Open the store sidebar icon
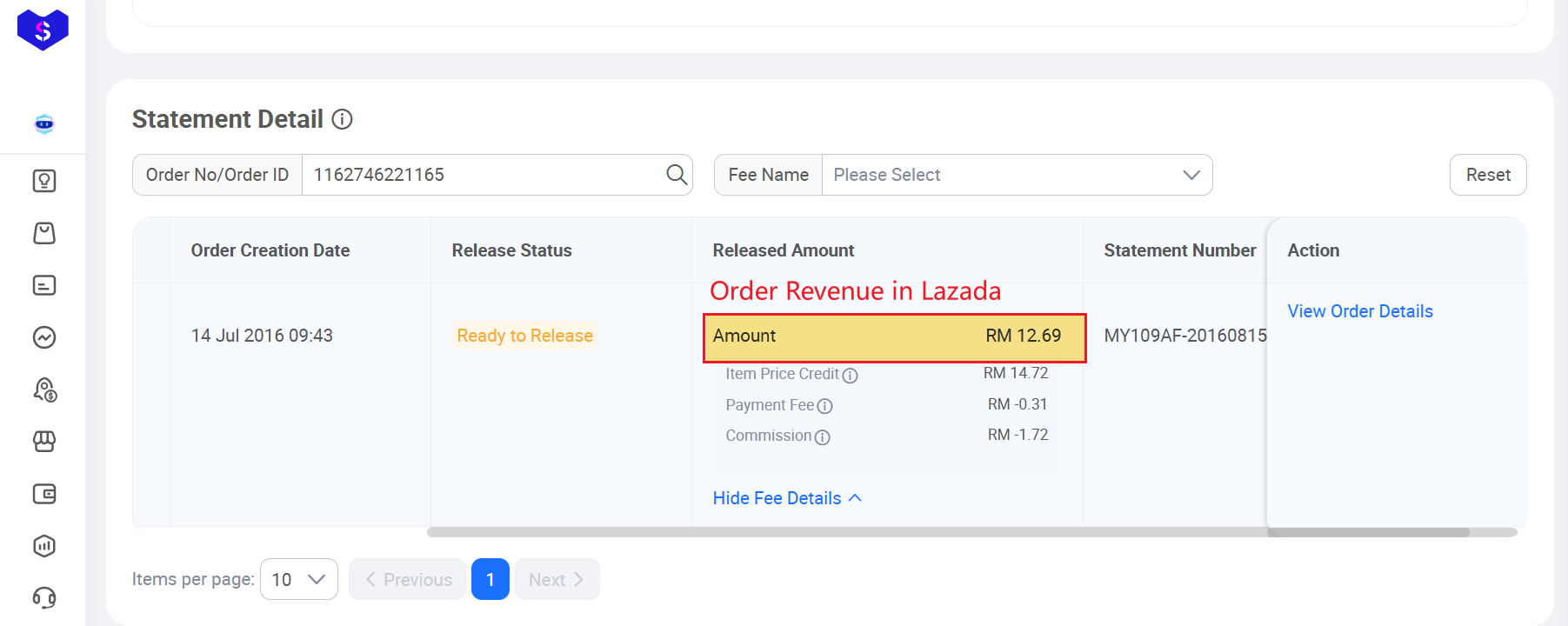This screenshot has height=626, width=1568. [x=44, y=442]
